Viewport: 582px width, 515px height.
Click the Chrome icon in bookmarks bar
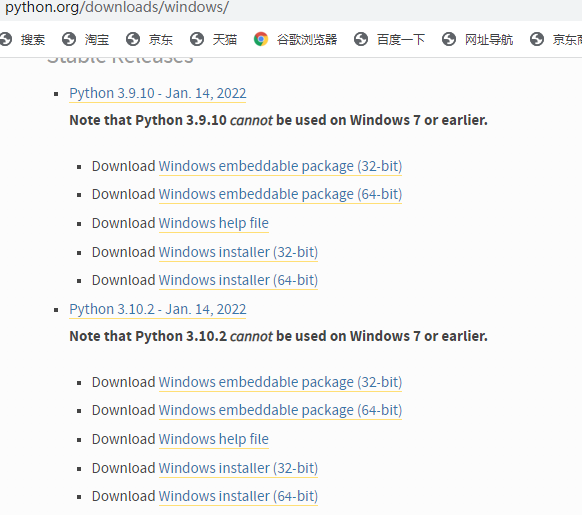(x=261, y=39)
